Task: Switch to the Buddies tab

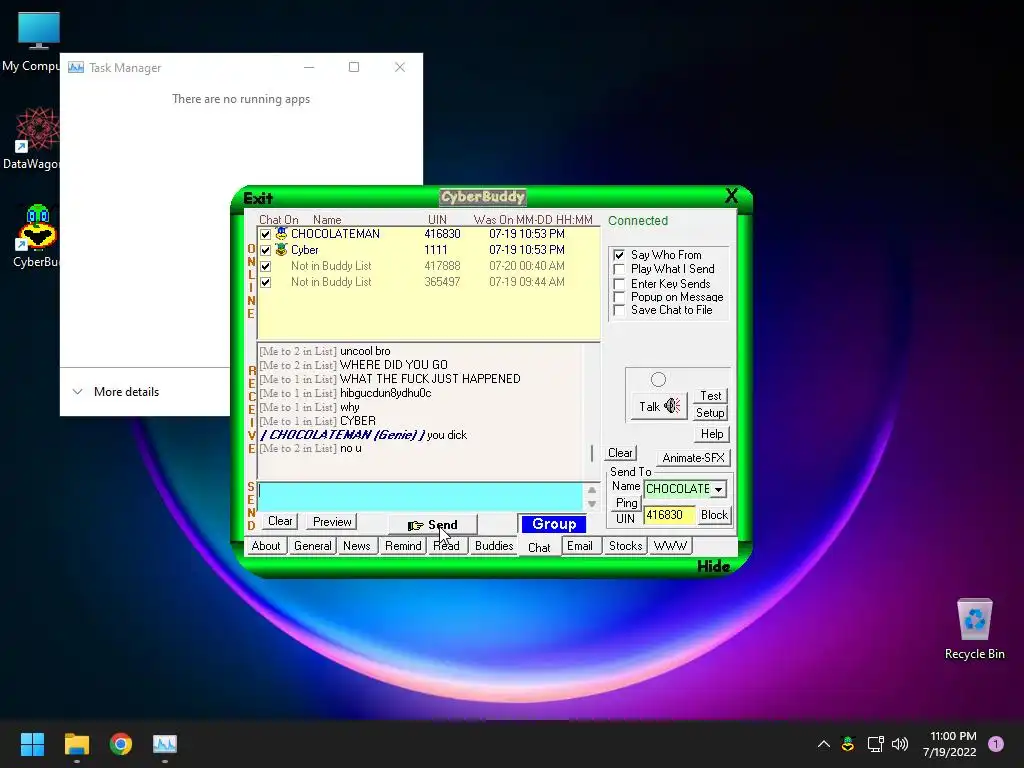Action: (494, 546)
